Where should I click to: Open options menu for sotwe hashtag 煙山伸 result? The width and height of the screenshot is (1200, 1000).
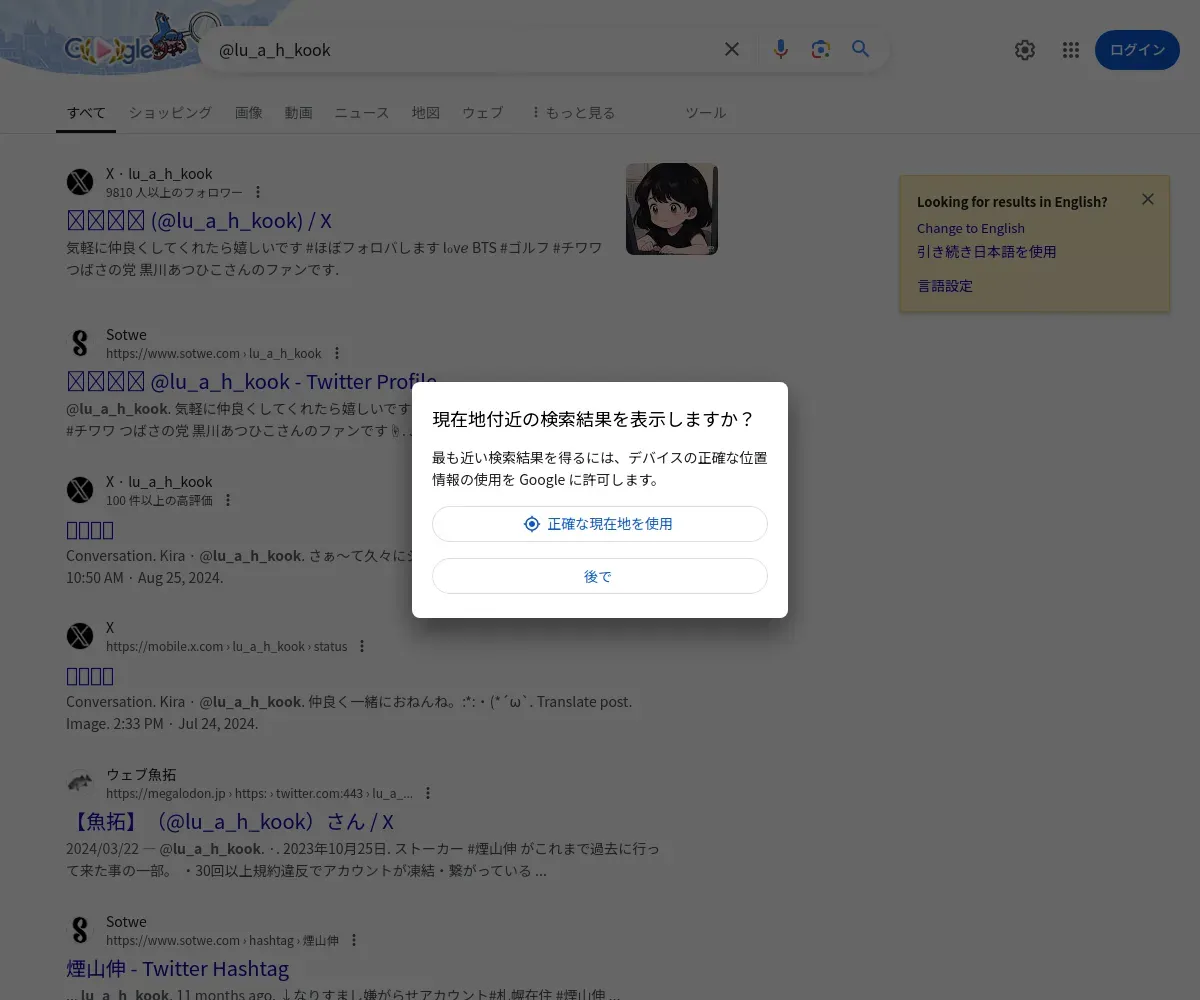[354, 940]
